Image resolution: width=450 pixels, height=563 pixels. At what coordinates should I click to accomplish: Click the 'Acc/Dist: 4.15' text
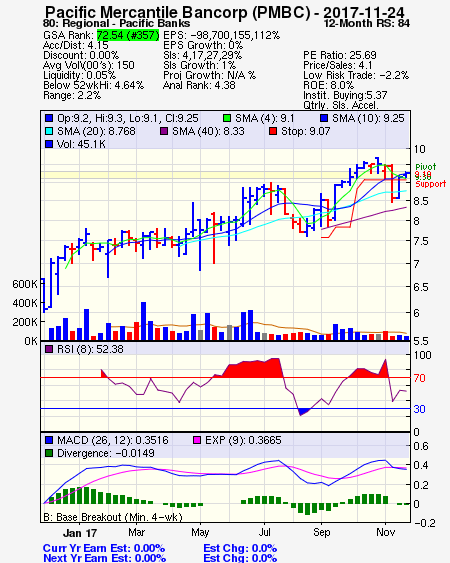coord(75,45)
